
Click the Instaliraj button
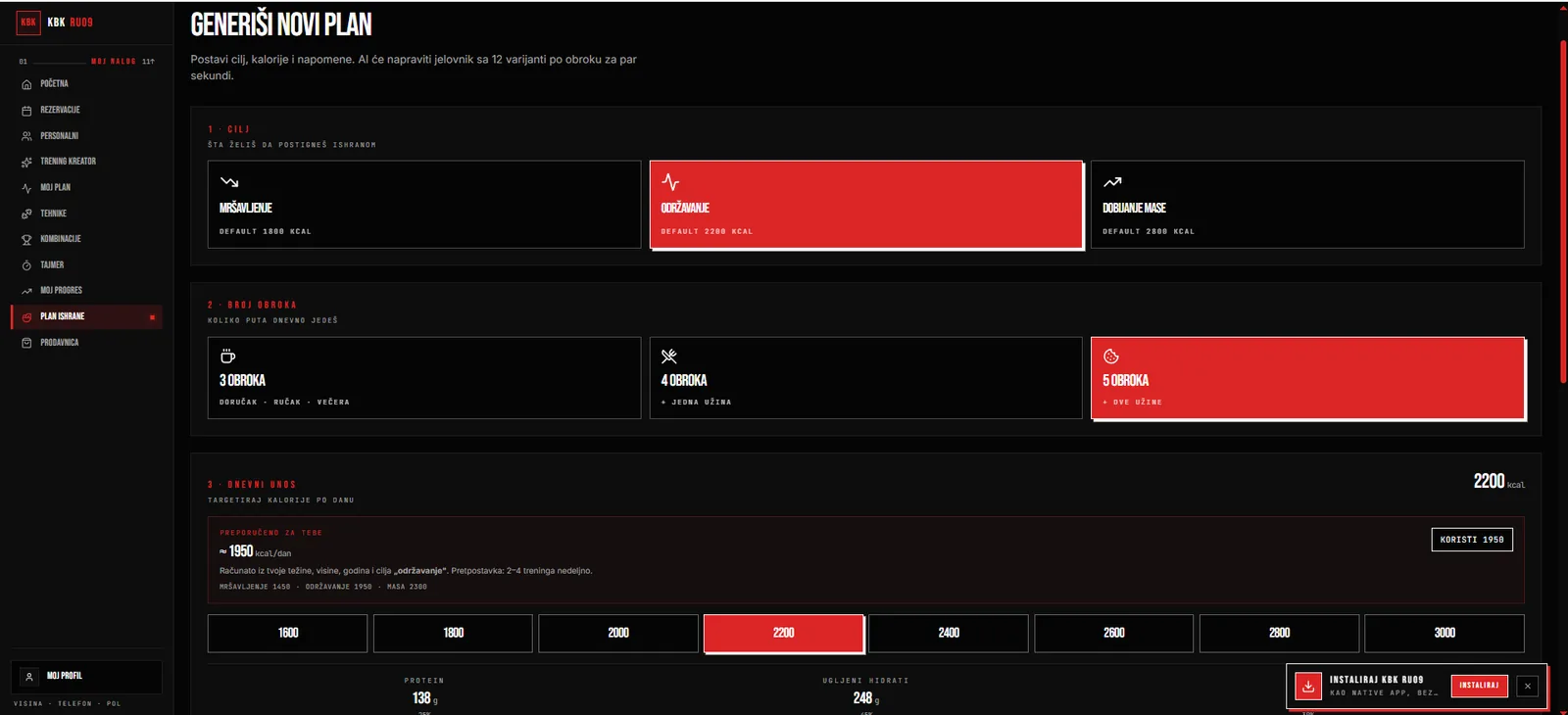[x=1479, y=686]
